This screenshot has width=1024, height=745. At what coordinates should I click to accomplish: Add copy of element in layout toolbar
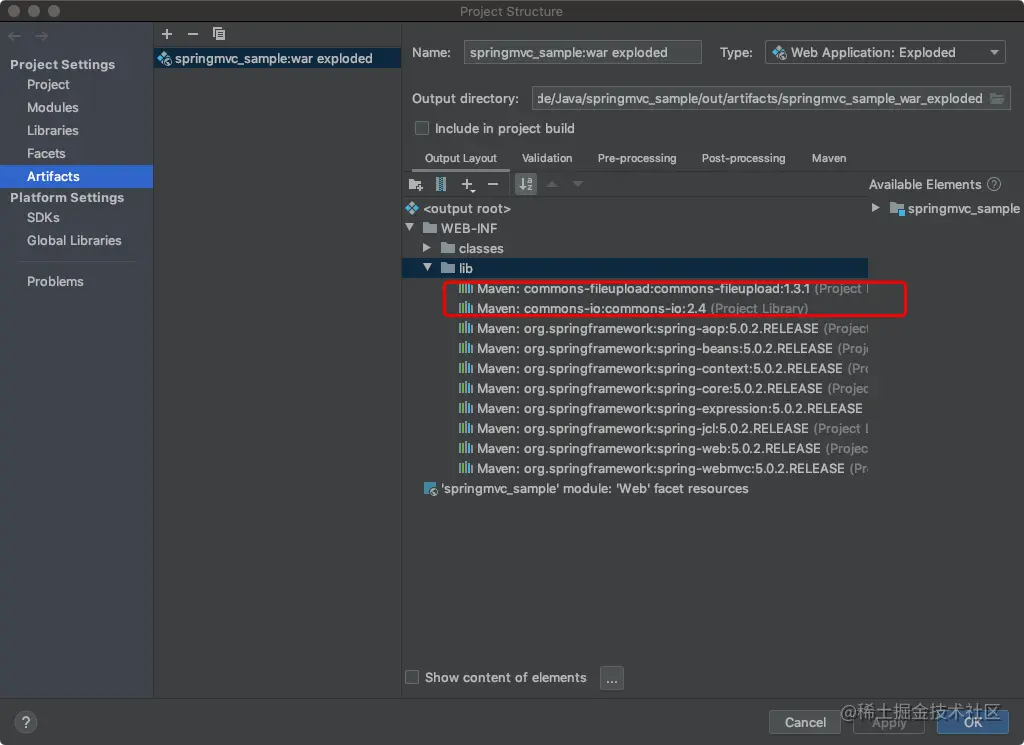(468, 185)
